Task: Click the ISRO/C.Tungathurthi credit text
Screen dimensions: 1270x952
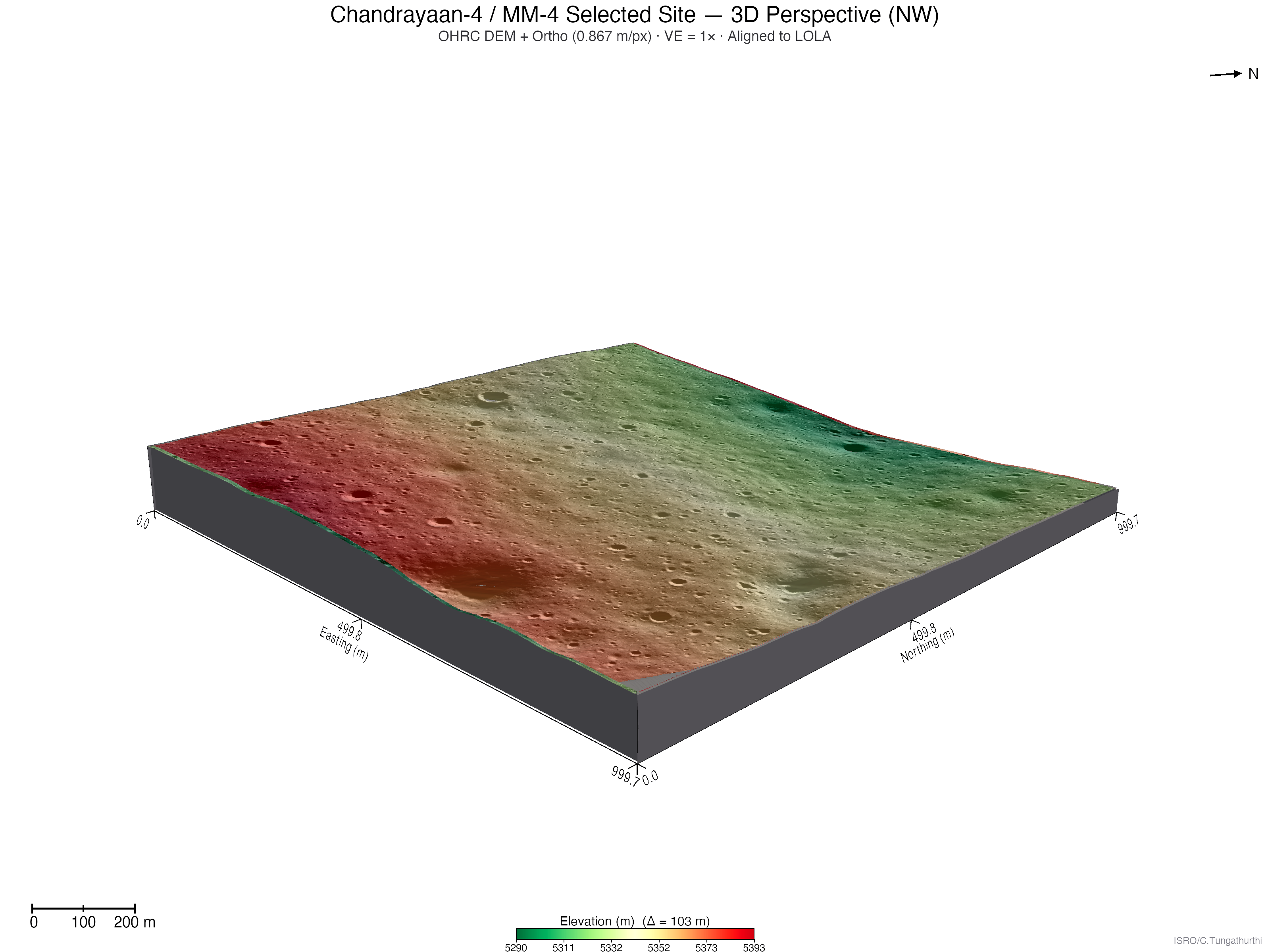Action: click(x=1217, y=941)
